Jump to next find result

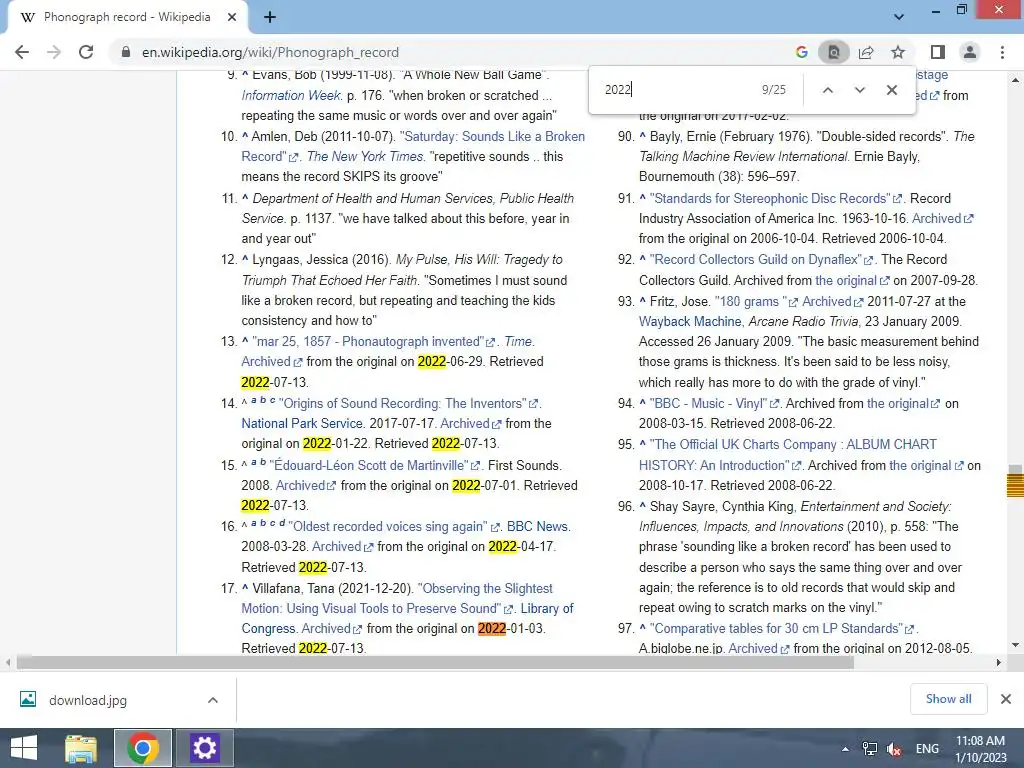(x=859, y=90)
